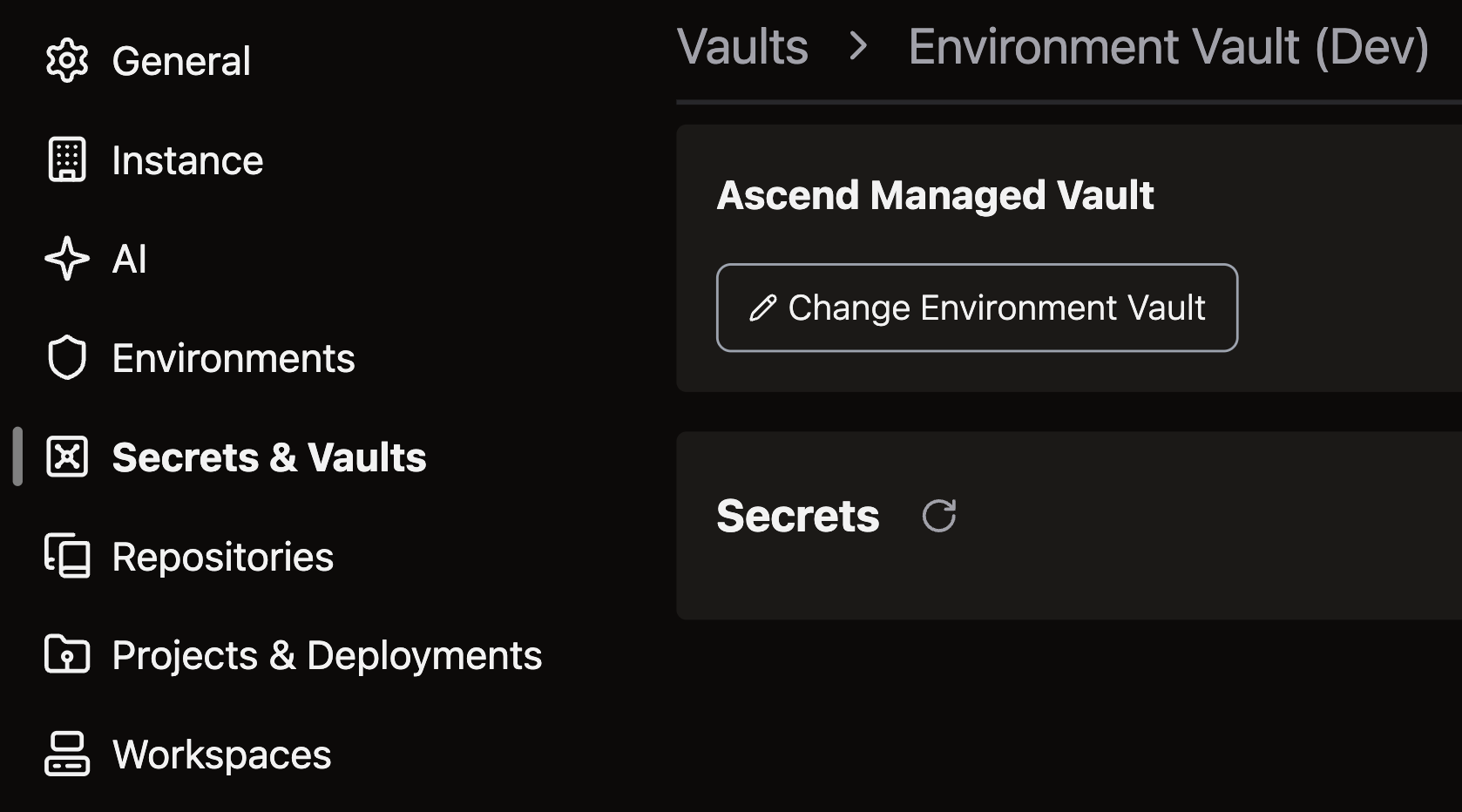Click the Projects & Deployments folder icon

click(x=67, y=655)
